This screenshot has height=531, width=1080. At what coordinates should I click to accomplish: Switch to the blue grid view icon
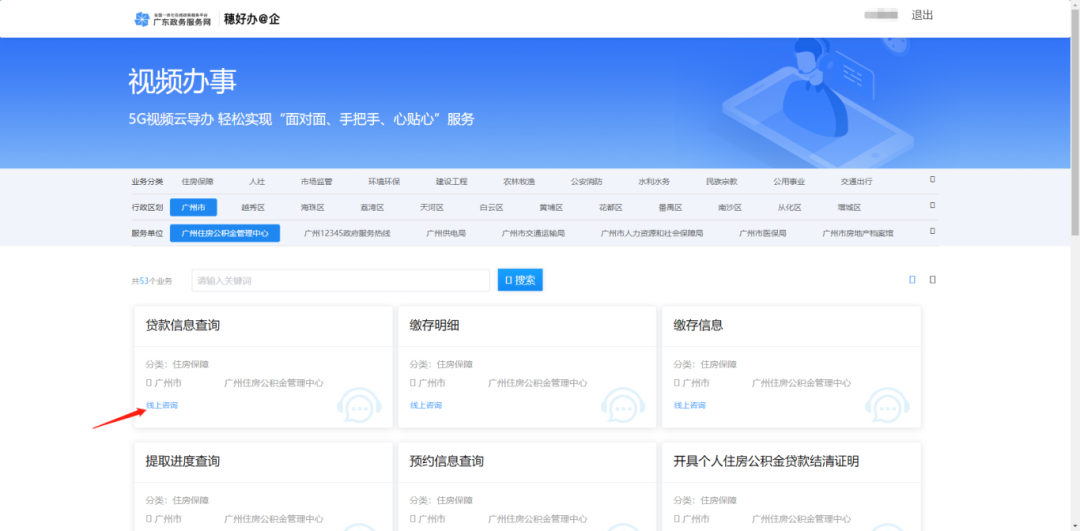tap(913, 280)
